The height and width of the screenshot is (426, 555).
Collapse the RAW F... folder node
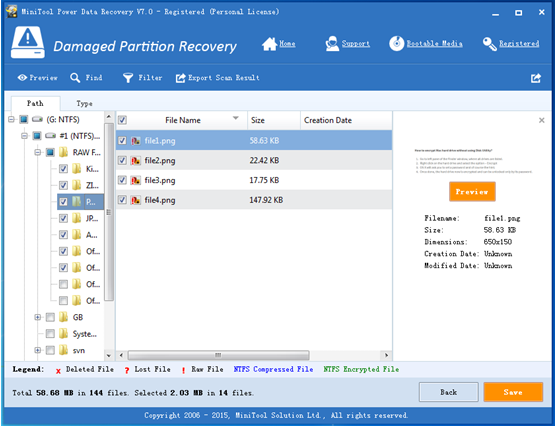point(38,152)
